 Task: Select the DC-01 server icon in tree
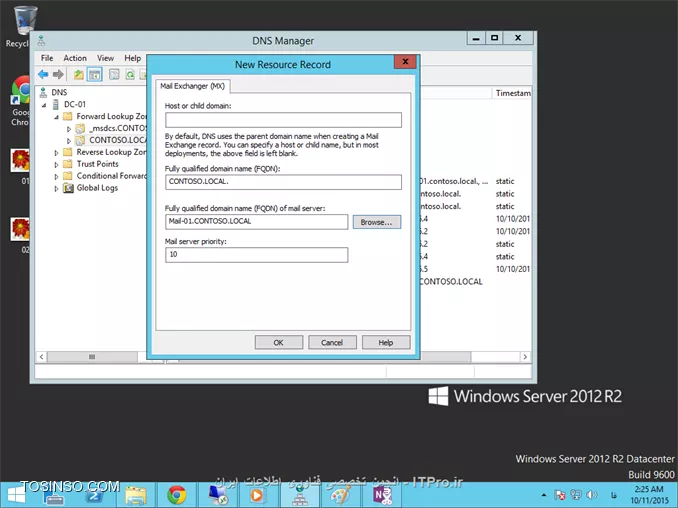click(x=55, y=104)
